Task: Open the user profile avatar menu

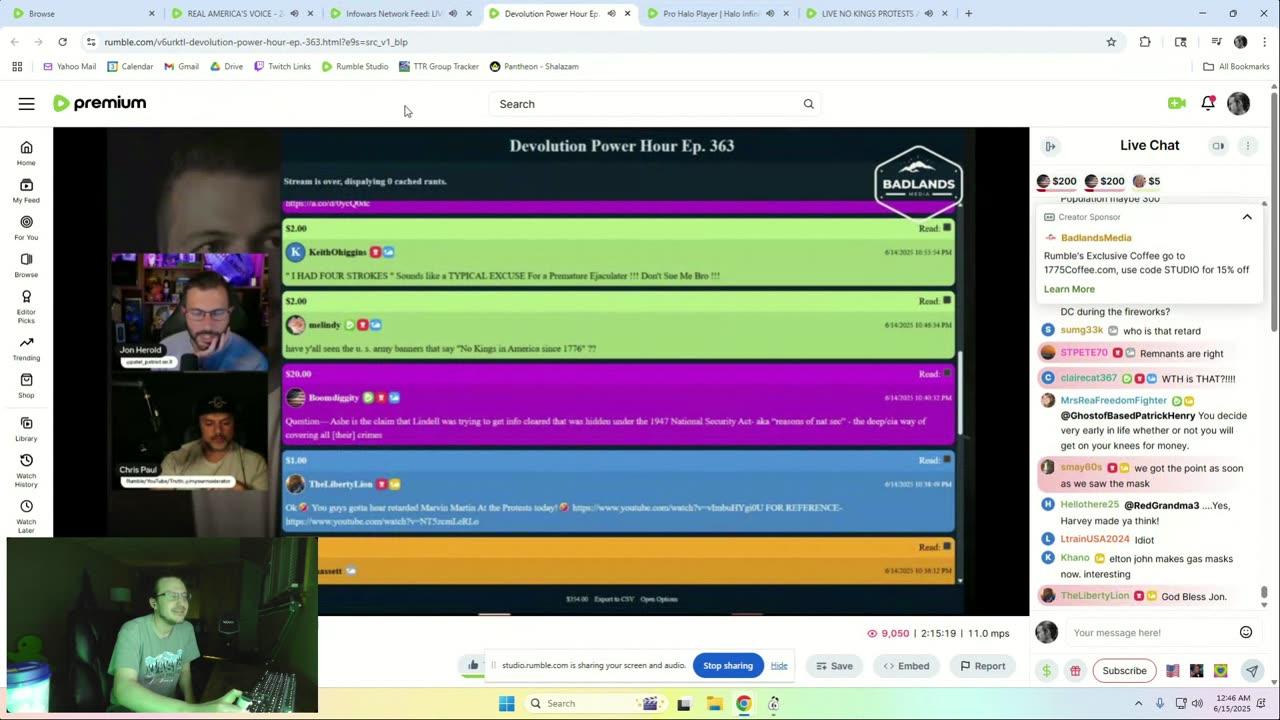Action: (1238, 103)
